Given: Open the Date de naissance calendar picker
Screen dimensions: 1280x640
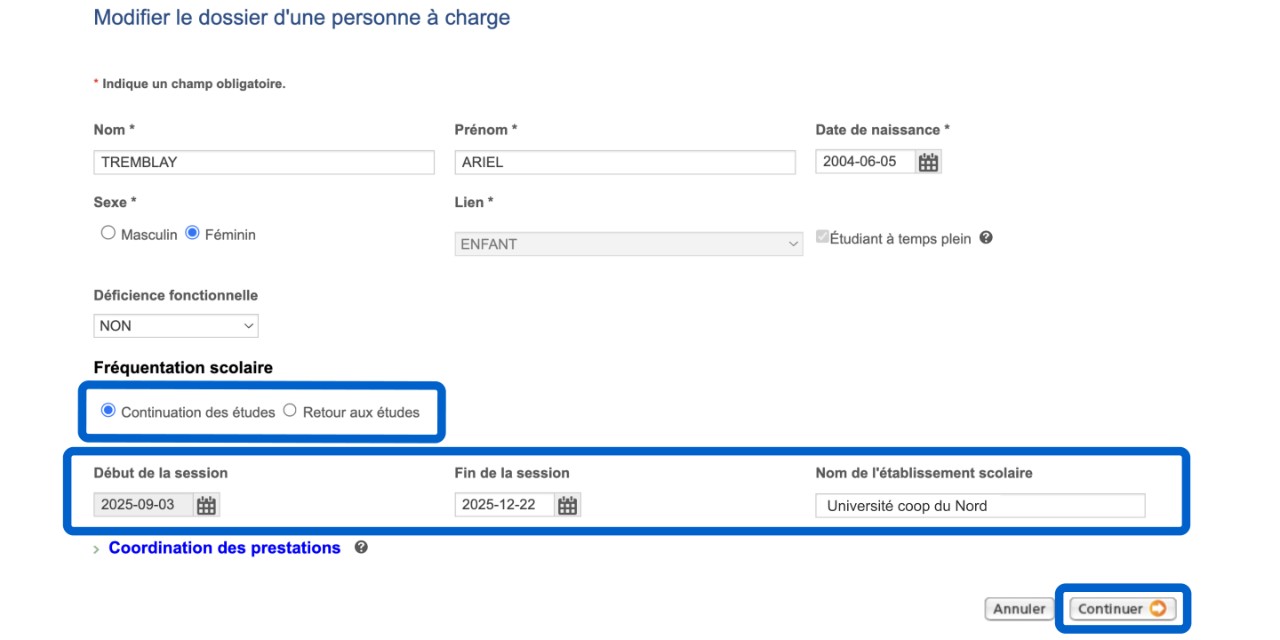Looking at the screenshot, I should click(928, 162).
